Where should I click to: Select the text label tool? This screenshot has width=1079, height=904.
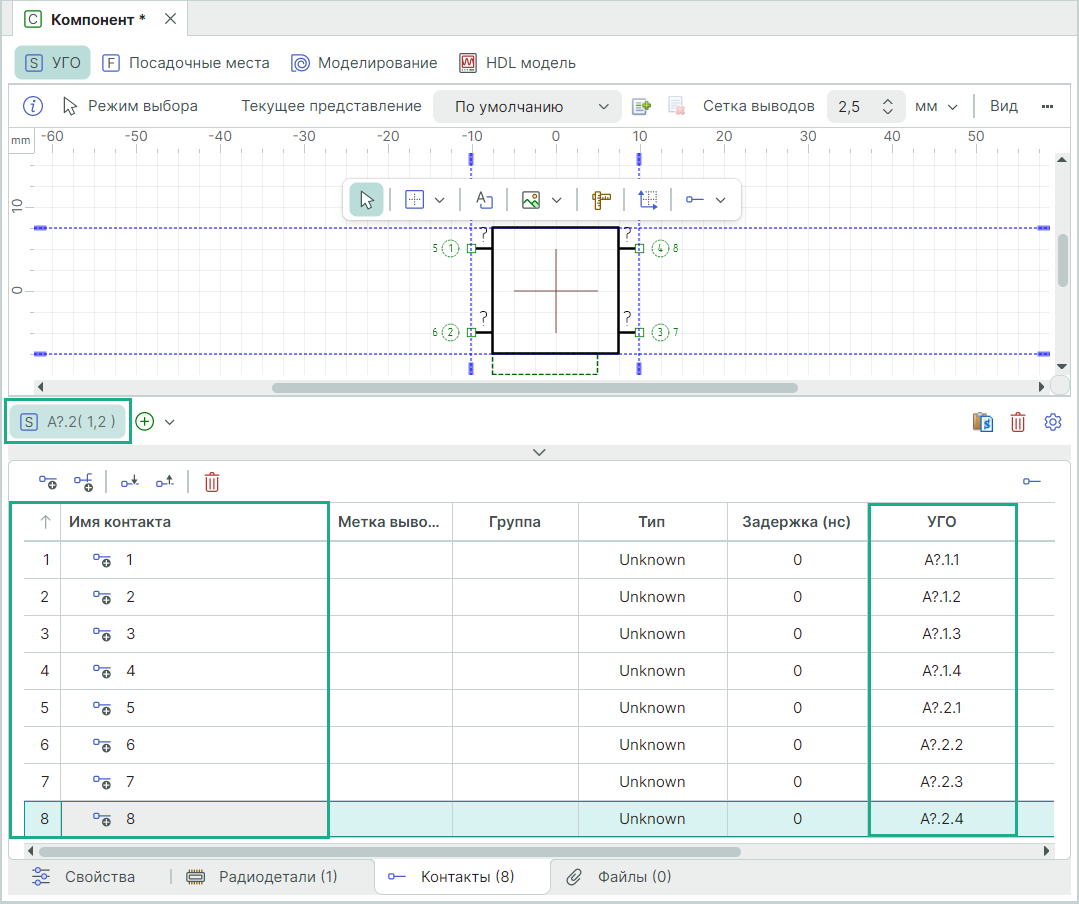tap(484, 199)
